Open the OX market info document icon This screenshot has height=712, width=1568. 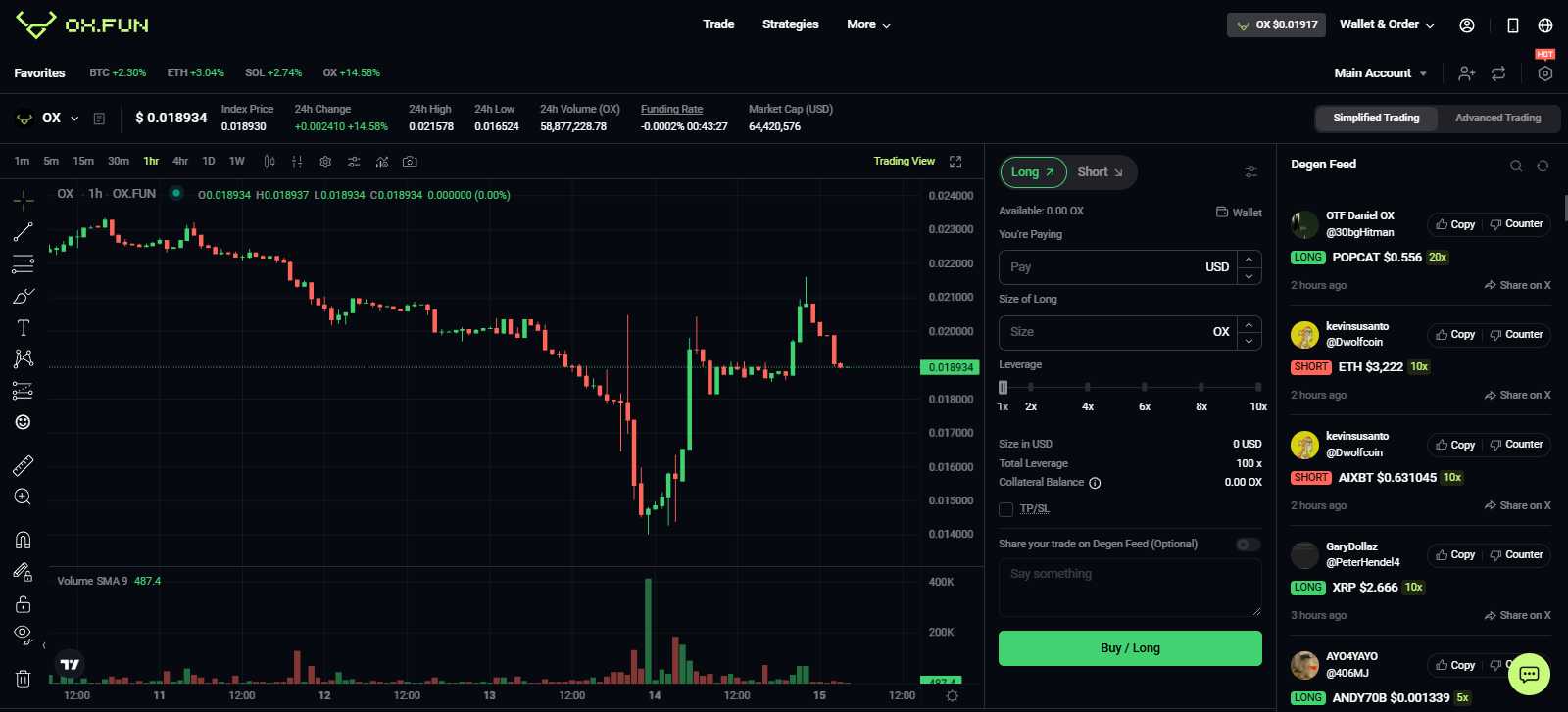click(99, 119)
